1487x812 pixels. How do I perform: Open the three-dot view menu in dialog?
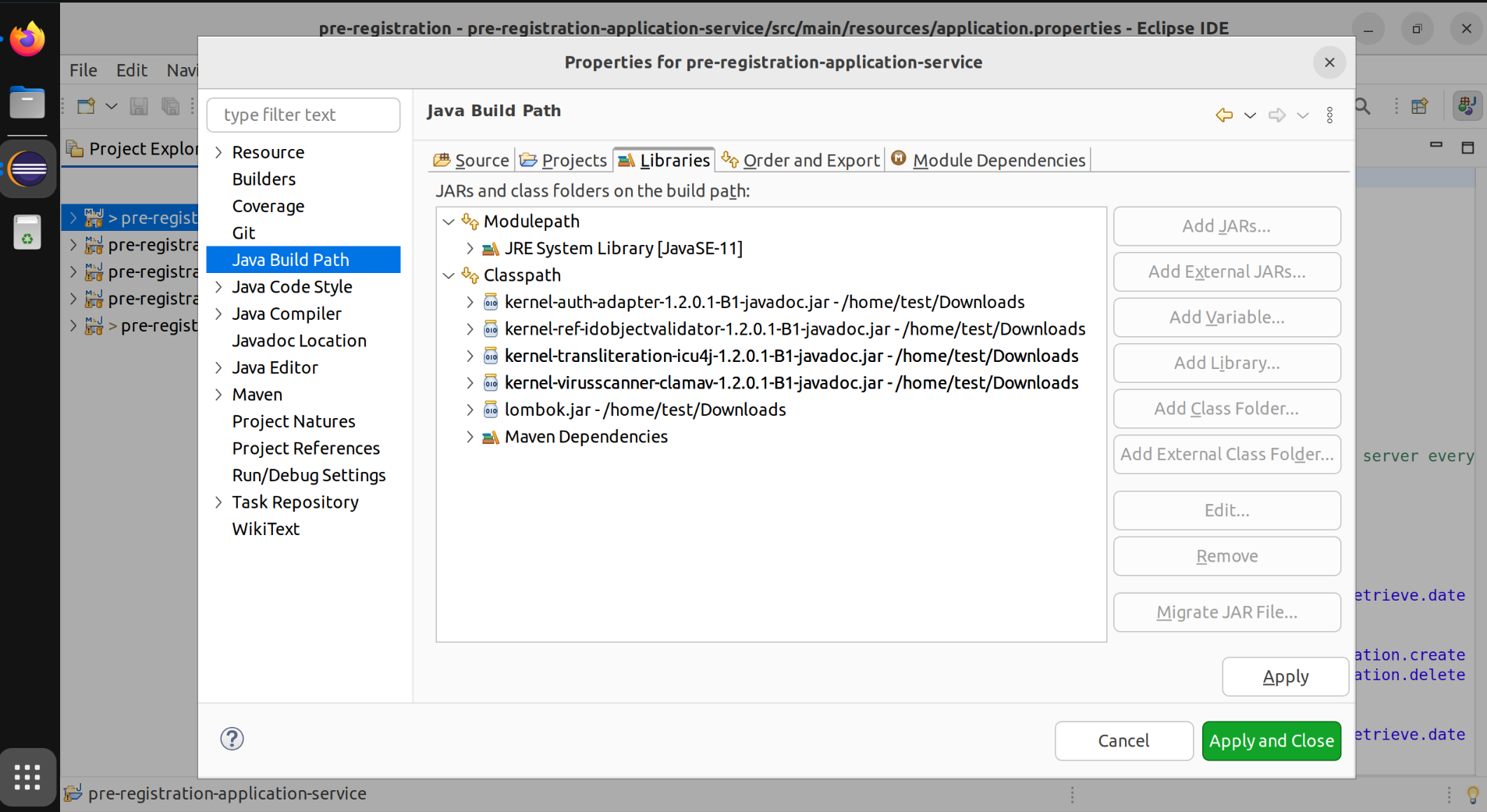click(1330, 115)
